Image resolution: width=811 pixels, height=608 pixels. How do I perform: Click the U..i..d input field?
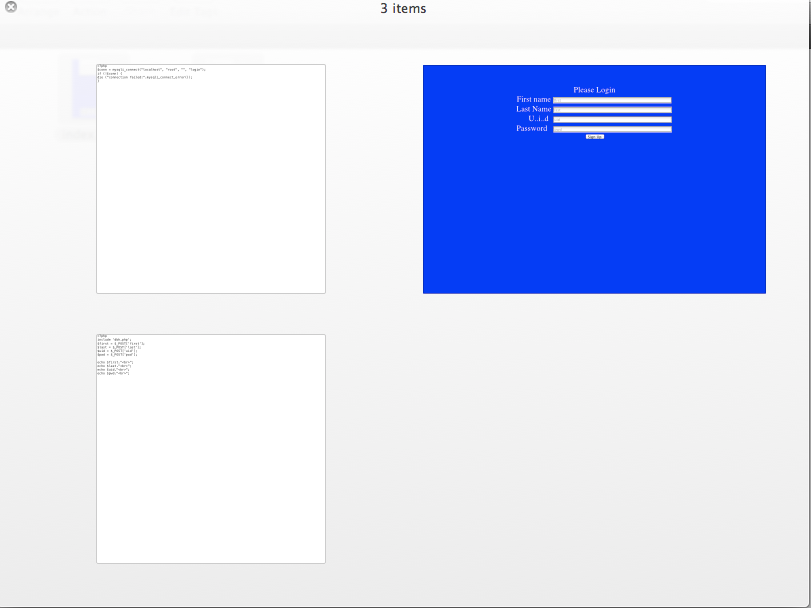(612, 119)
